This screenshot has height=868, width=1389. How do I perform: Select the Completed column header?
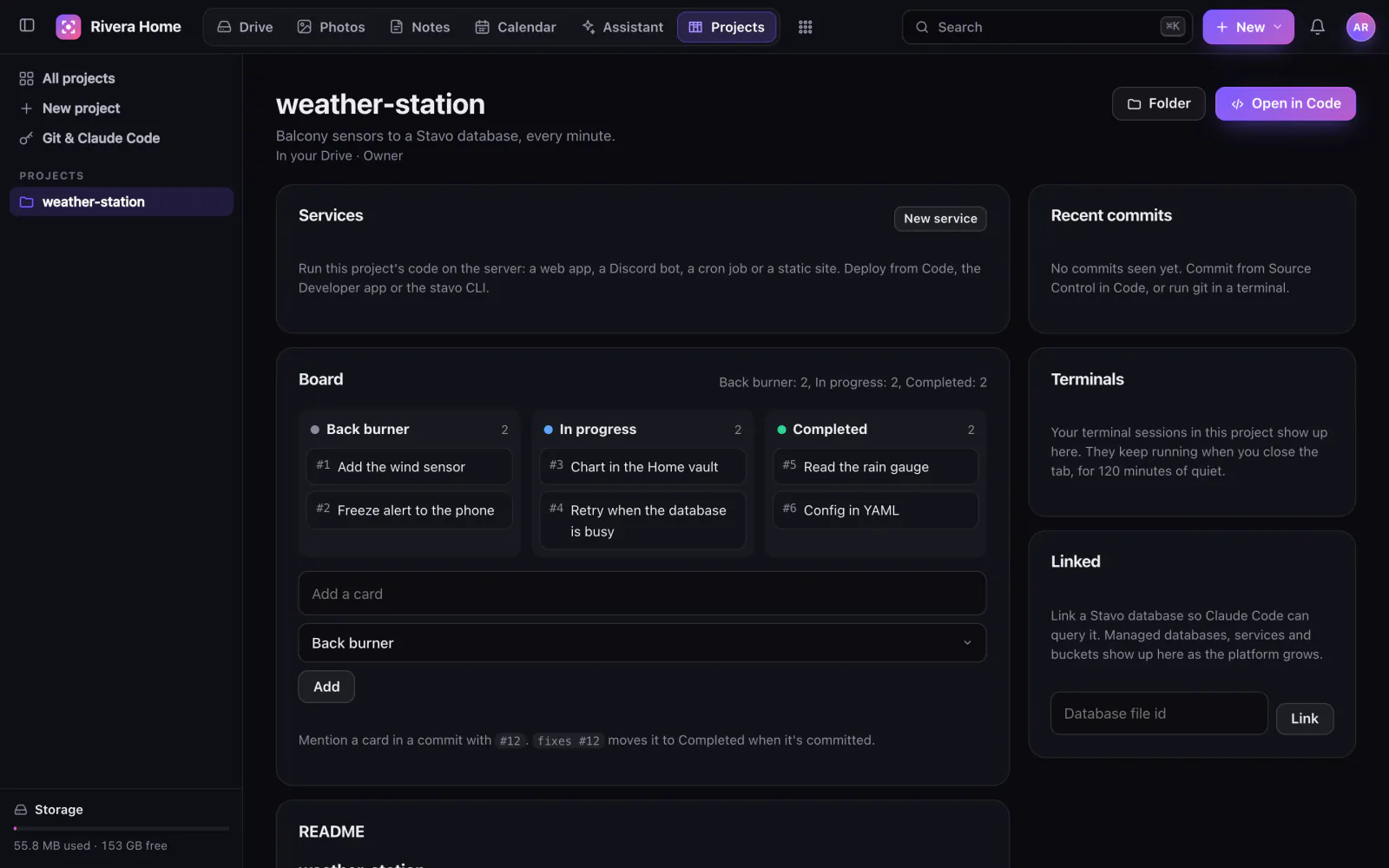coord(875,430)
